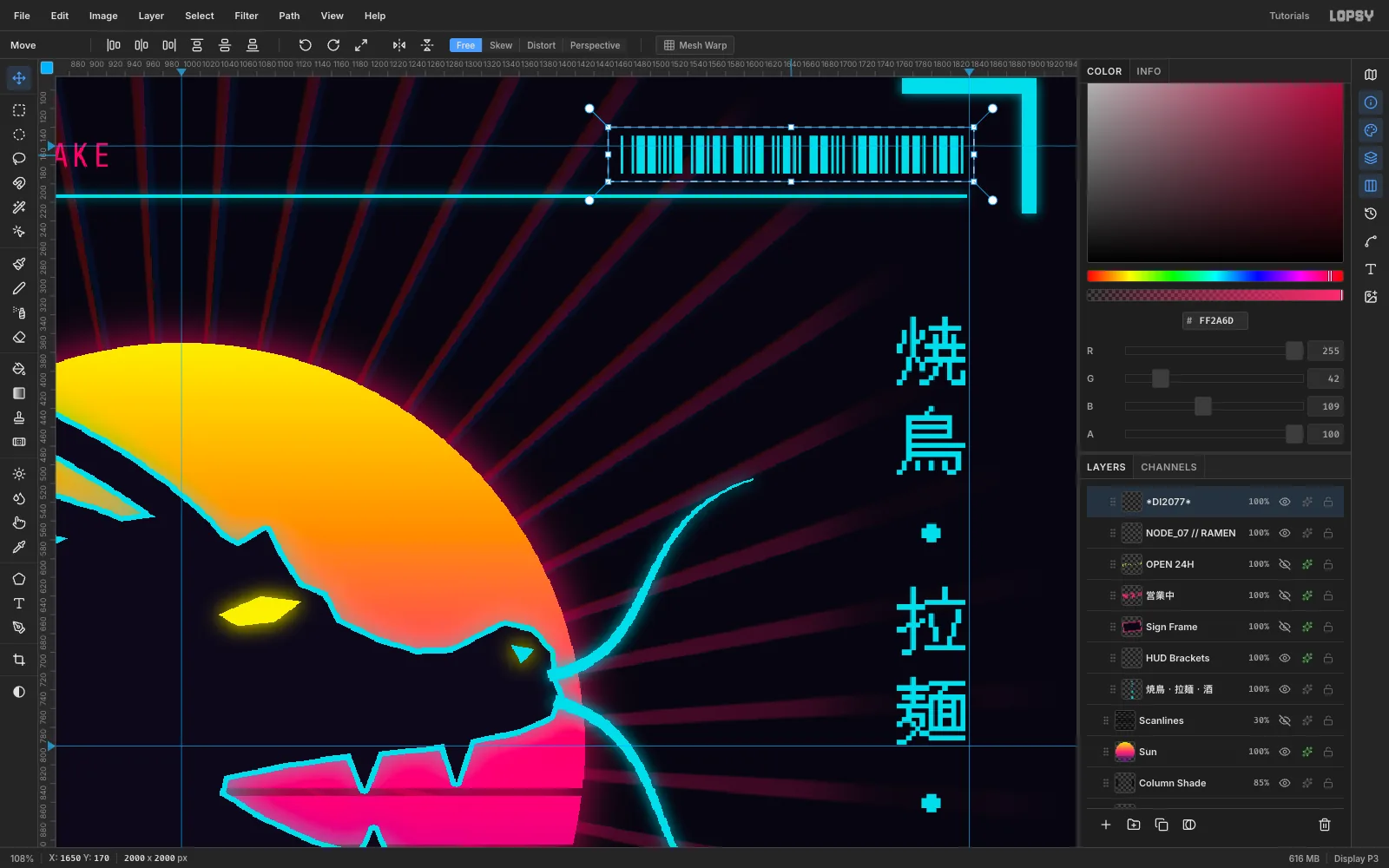Align left edges in options bar
Viewport: 1389px width, 868px height.
tap(114, 45)
